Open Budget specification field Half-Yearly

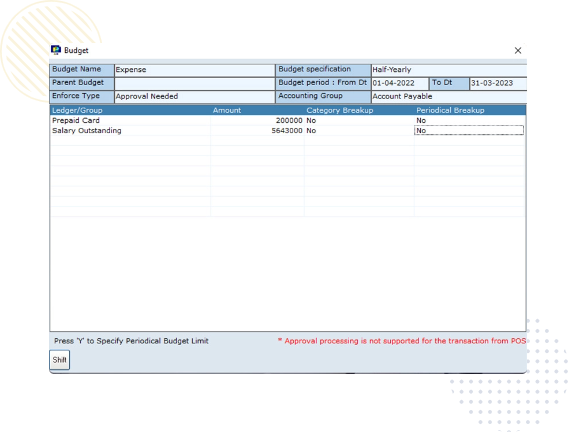pos(449,70)
